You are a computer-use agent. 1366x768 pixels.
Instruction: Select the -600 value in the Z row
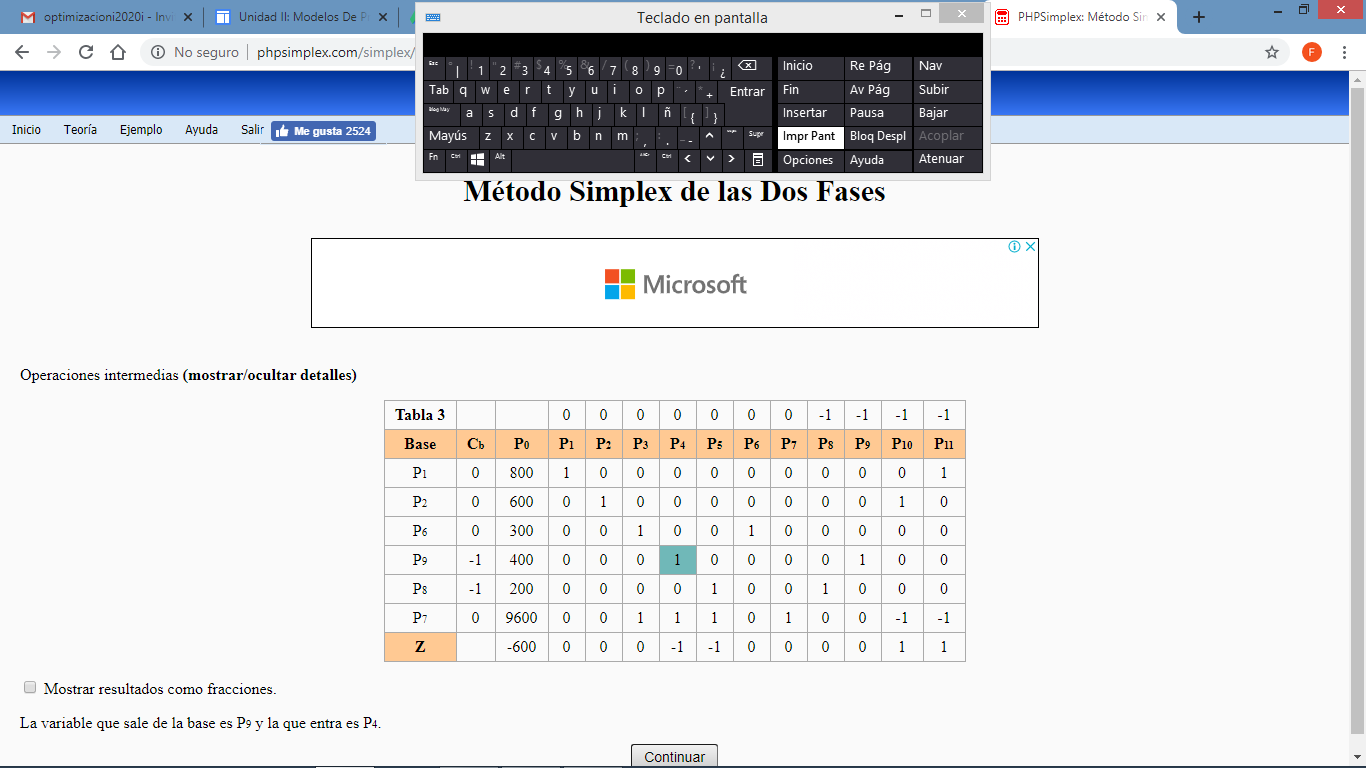click(521, 647)
